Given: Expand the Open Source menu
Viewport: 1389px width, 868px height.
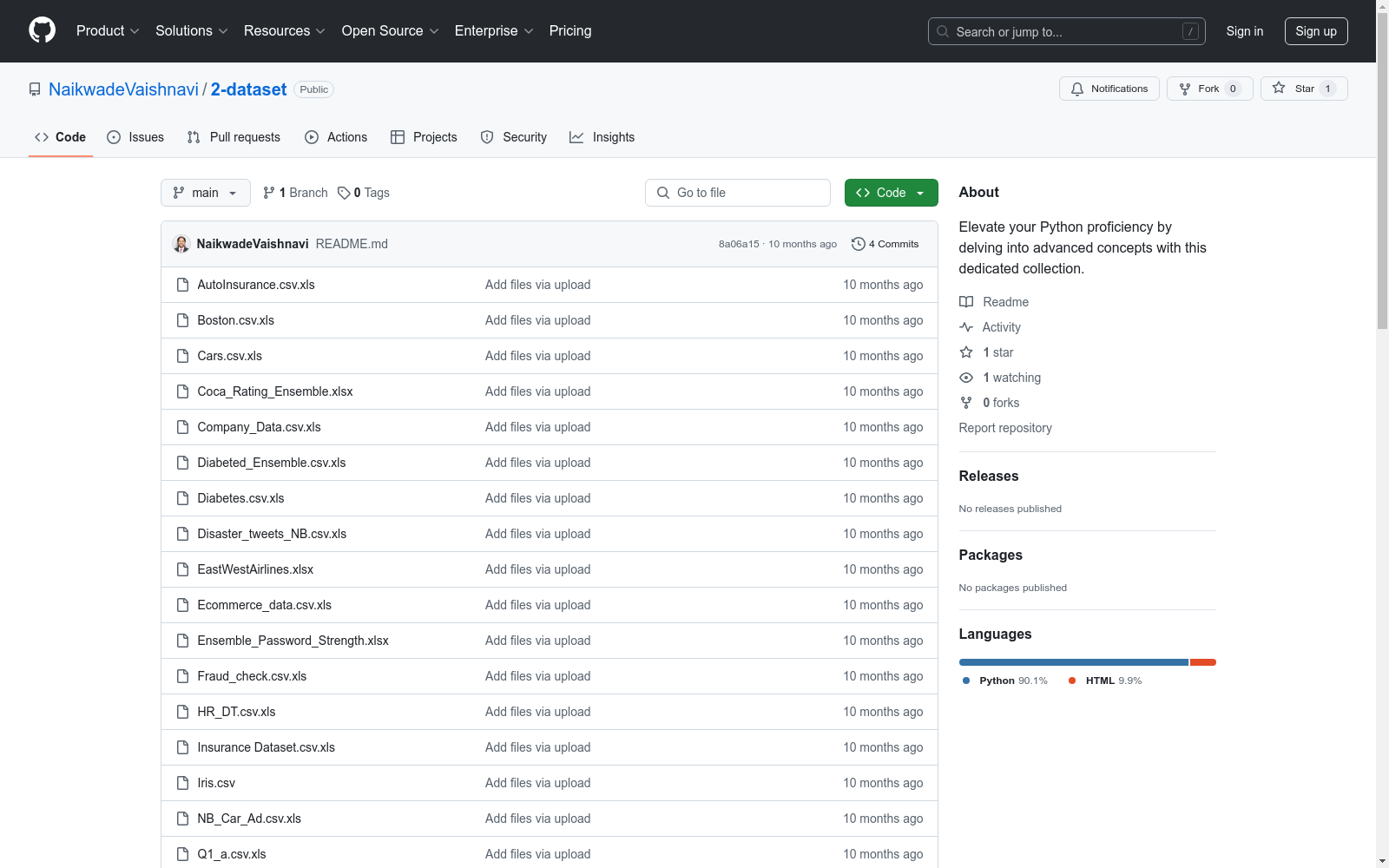Looking at the screenshot, I should pyautogui.click(x=391, y=30).
